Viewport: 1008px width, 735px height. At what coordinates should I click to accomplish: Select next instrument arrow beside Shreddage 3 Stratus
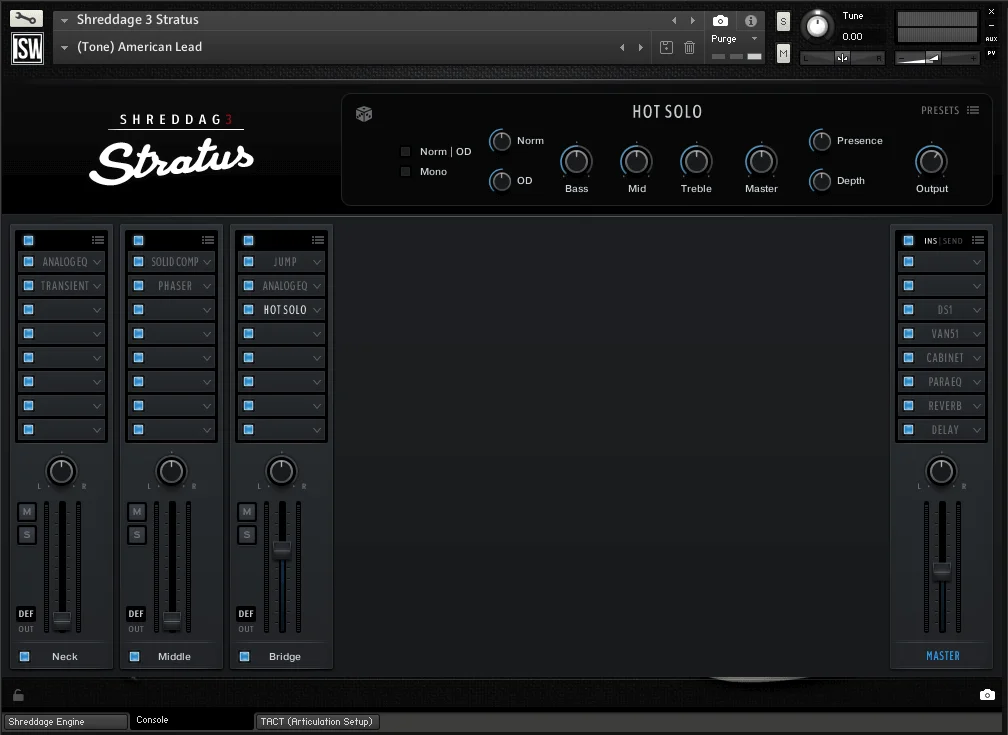tap(692, 21)
